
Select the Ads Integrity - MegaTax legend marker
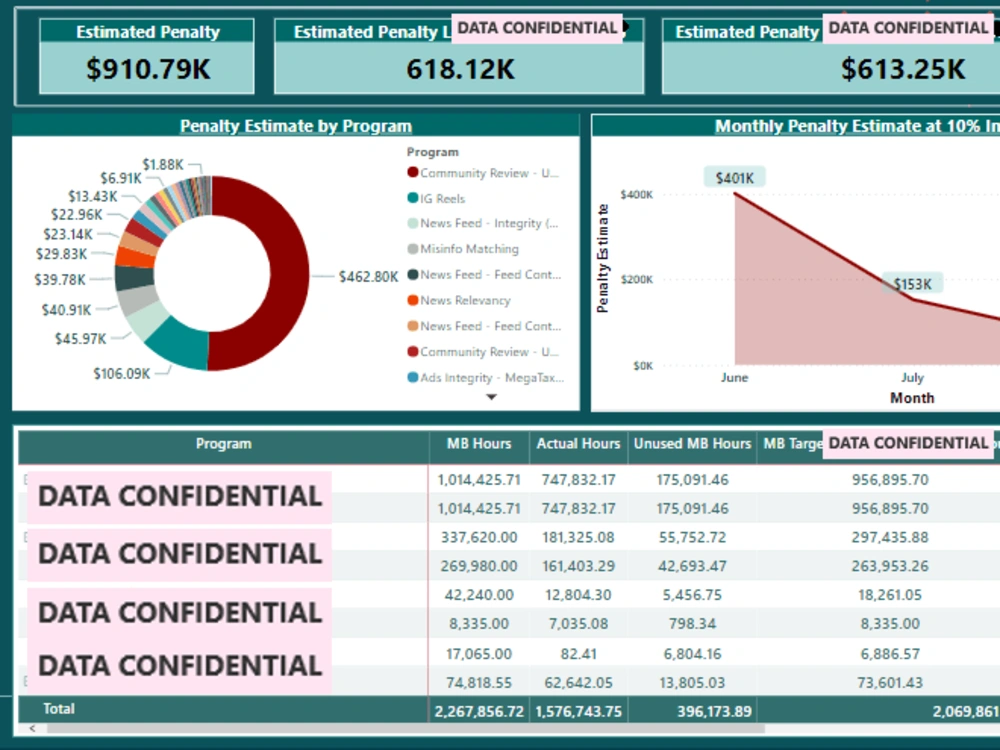click(x=412, y=377)
